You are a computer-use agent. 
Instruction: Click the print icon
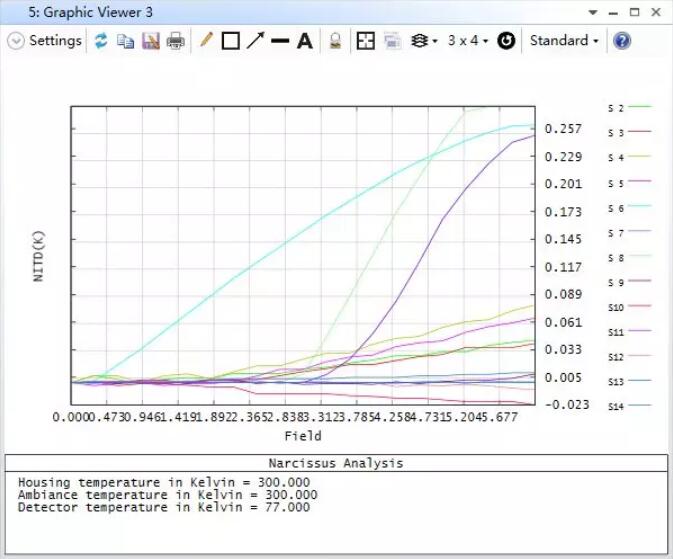pos(175,41)
